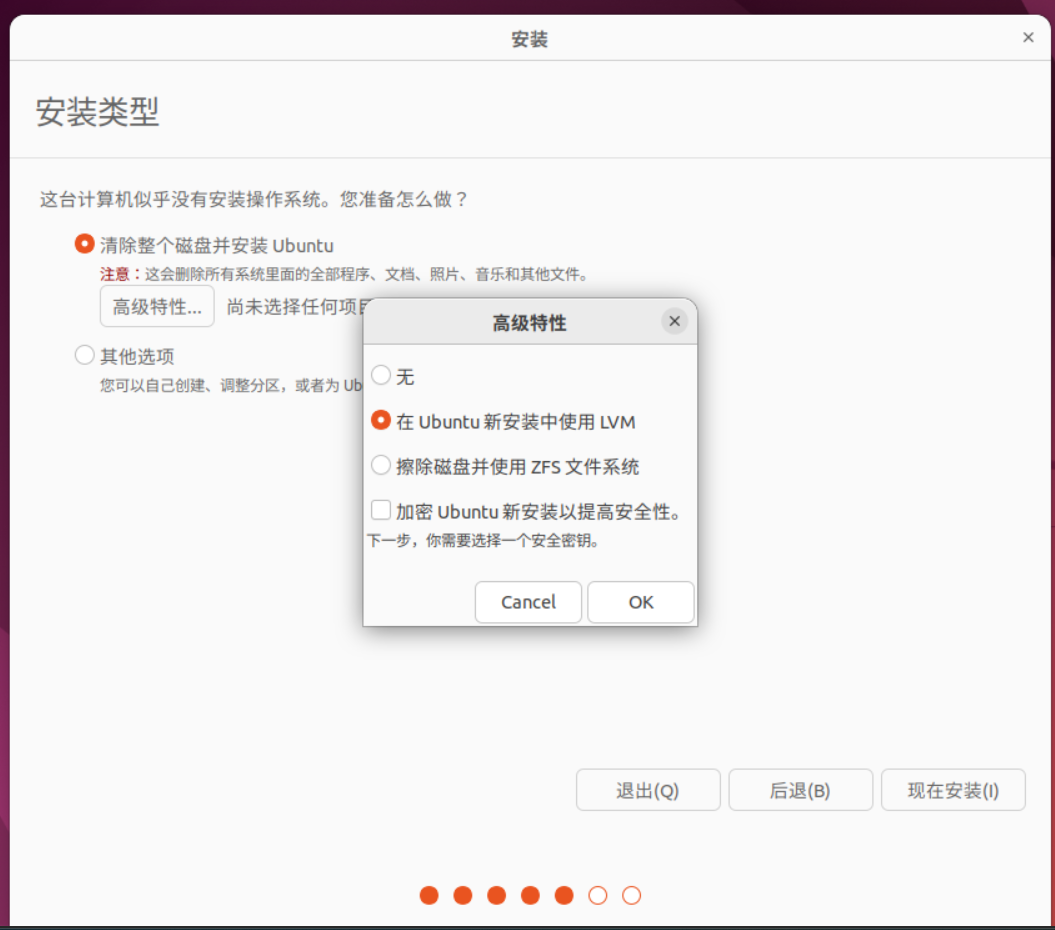The image size is (1055, 930).
Task: Click 退出(Q) to quit installer
Action: pos(648,789)
